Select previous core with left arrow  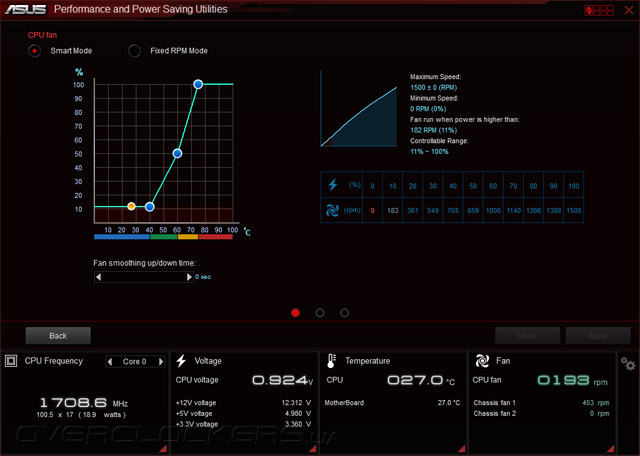point(109,361)
